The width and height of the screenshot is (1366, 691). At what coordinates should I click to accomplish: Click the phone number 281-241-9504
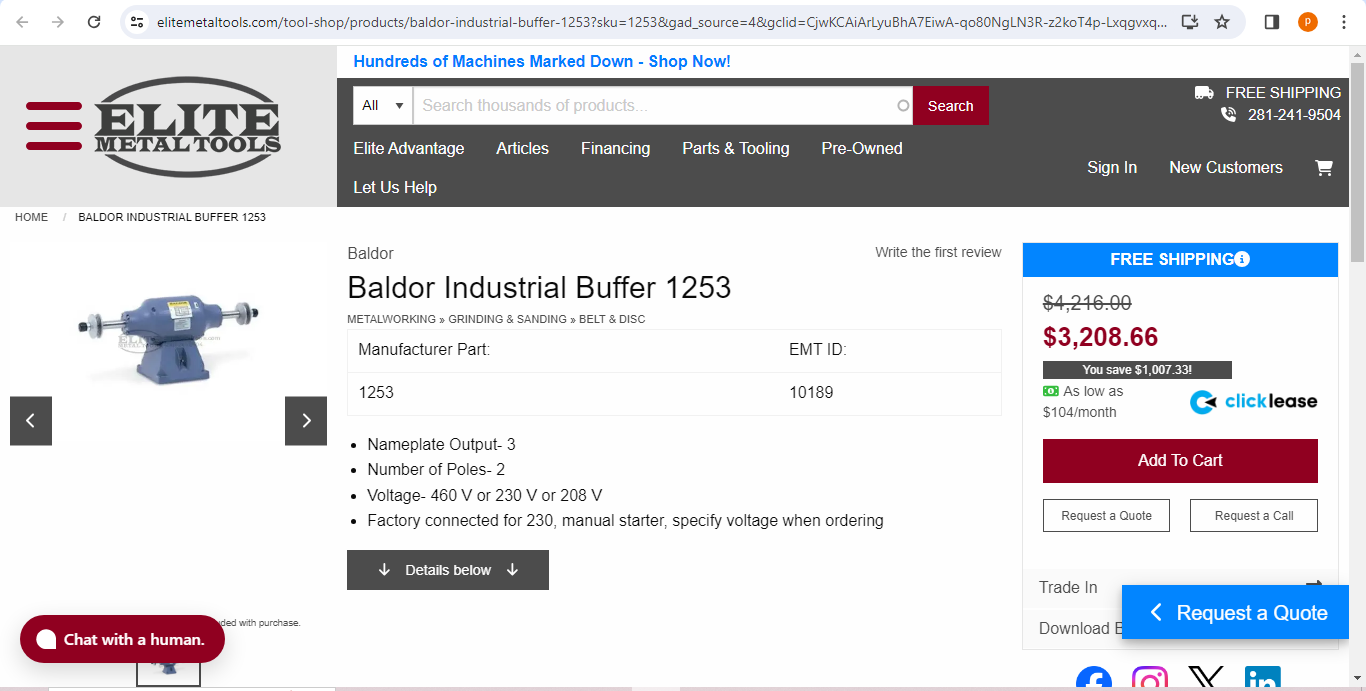[1294, 115]
